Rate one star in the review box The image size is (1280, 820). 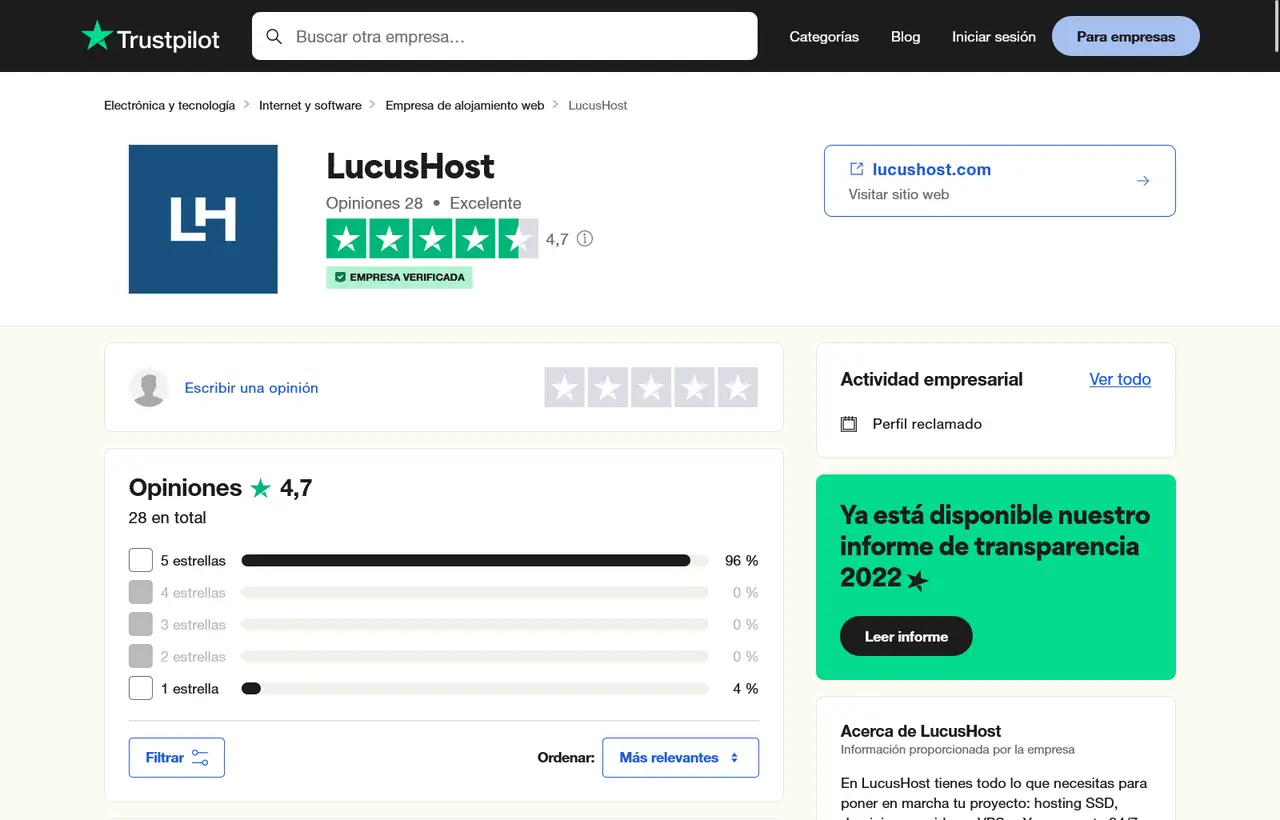pos(565,388)
